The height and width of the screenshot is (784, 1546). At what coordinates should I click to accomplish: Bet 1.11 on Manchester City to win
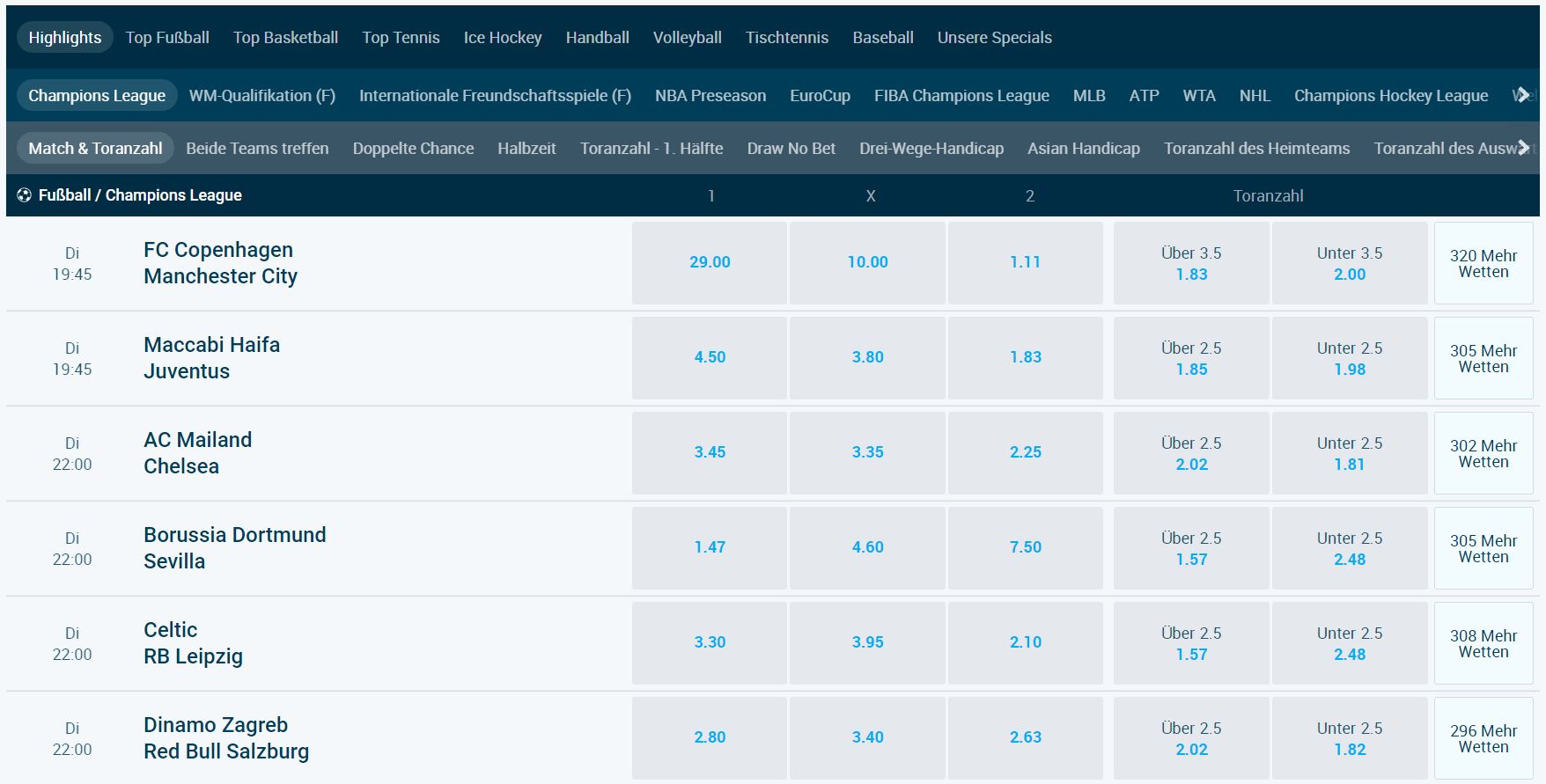(1025, 261)
